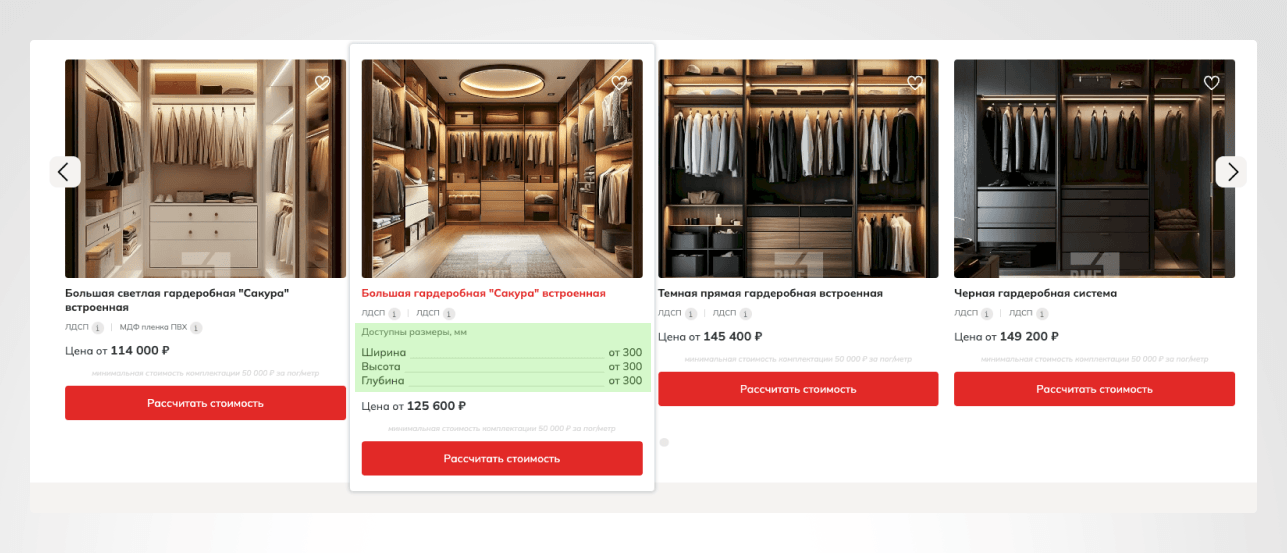Open the info icon next to МДФ пленка ПВХ
This screenshot has width=1287, height=553.
(196, 327)
